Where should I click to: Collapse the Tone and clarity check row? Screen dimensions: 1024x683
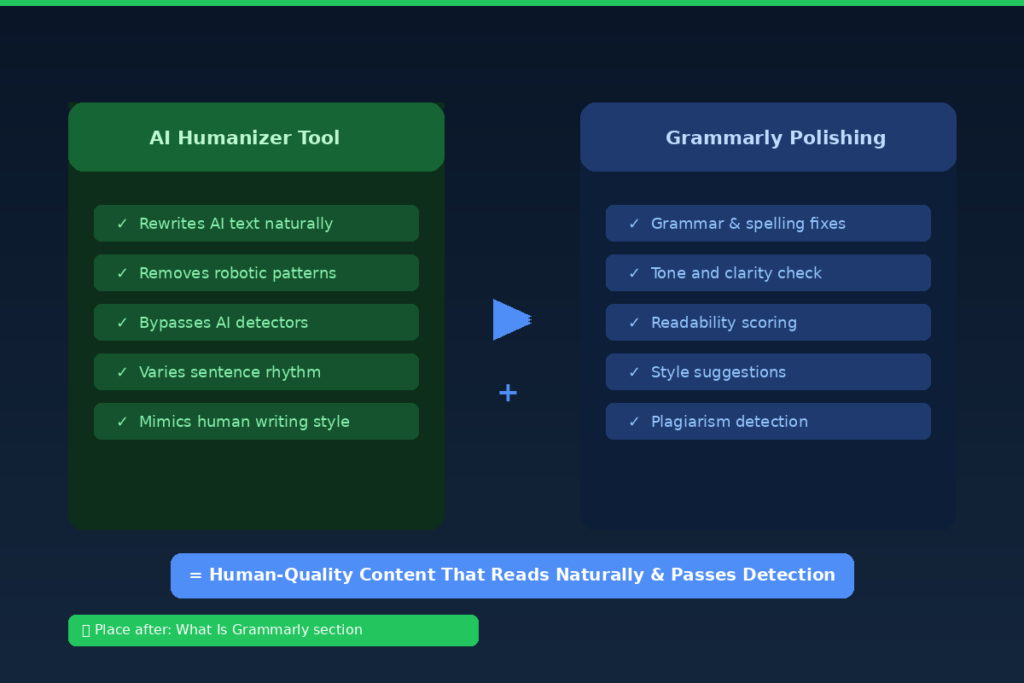click(x=768, y=272)
